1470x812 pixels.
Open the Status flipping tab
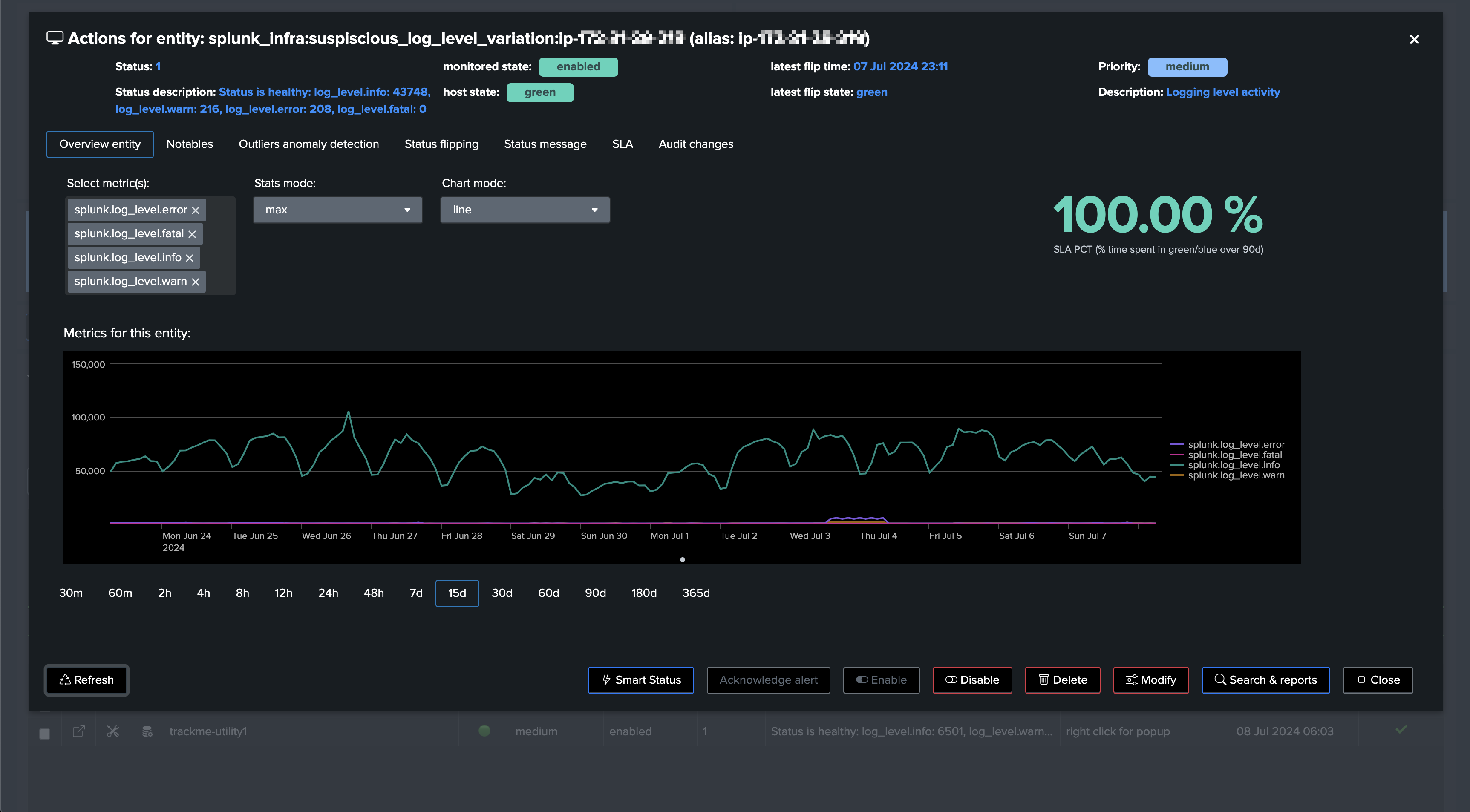tap(441, 144)
